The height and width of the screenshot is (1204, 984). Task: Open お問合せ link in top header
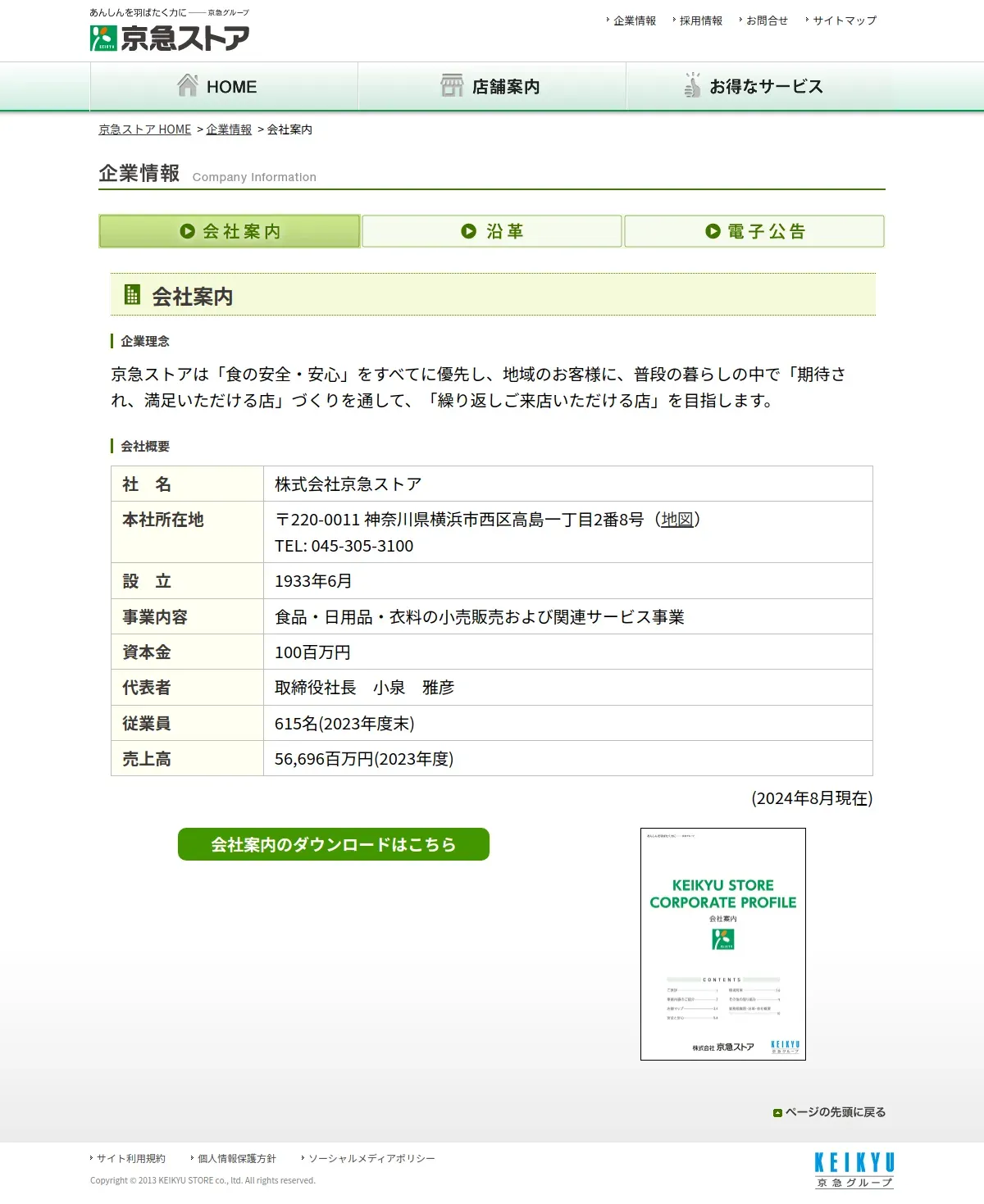767,20
